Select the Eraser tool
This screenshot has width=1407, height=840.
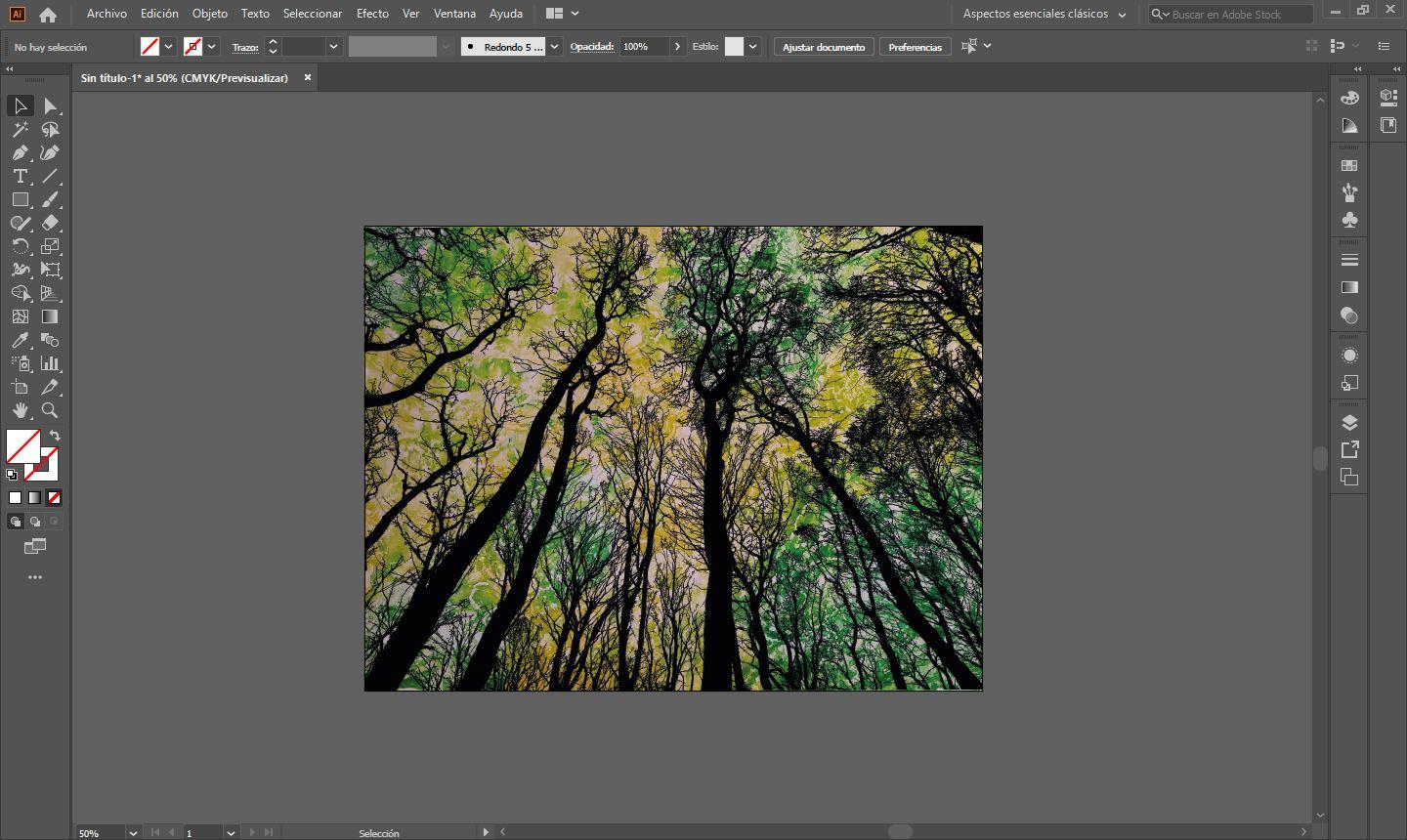[x=50, y=224]
